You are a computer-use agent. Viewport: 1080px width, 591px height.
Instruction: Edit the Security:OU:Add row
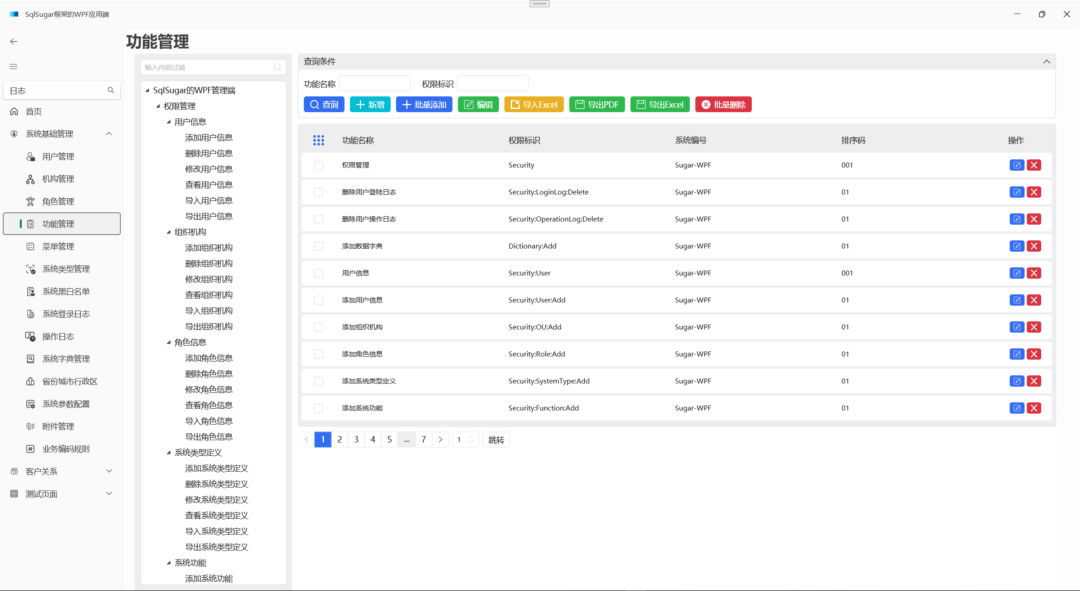(1017, 327)
